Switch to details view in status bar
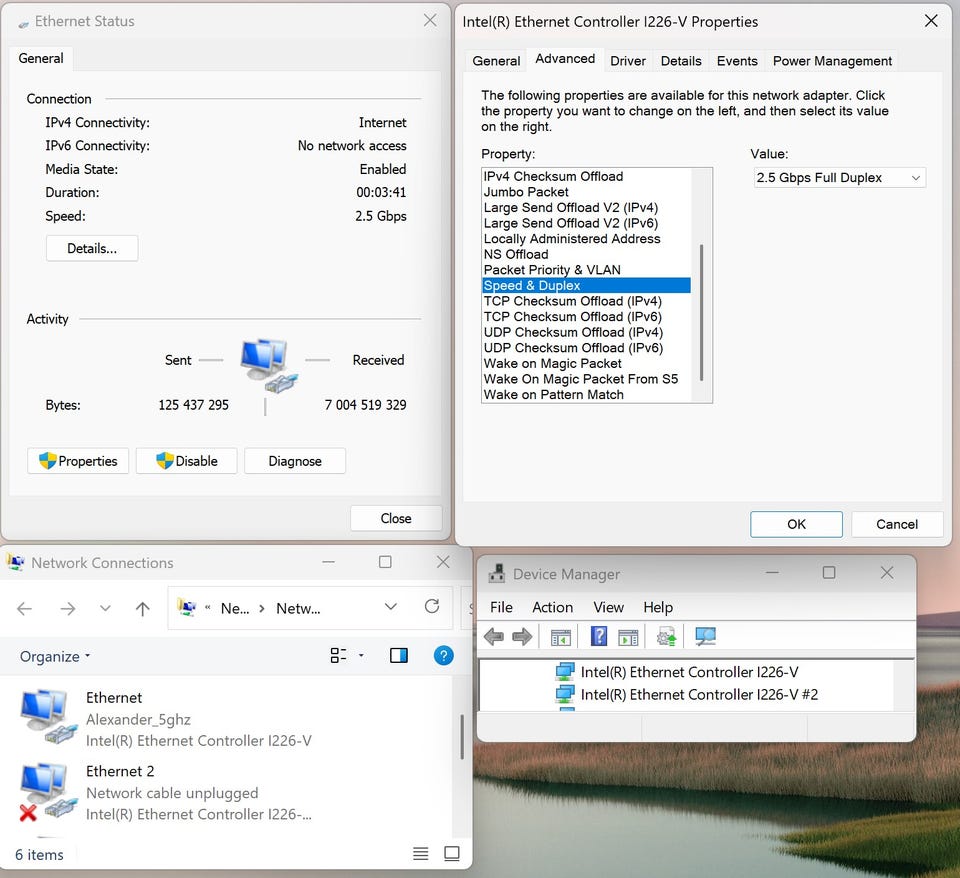Screen dimensions: 960x878 (x=421, y=854)
